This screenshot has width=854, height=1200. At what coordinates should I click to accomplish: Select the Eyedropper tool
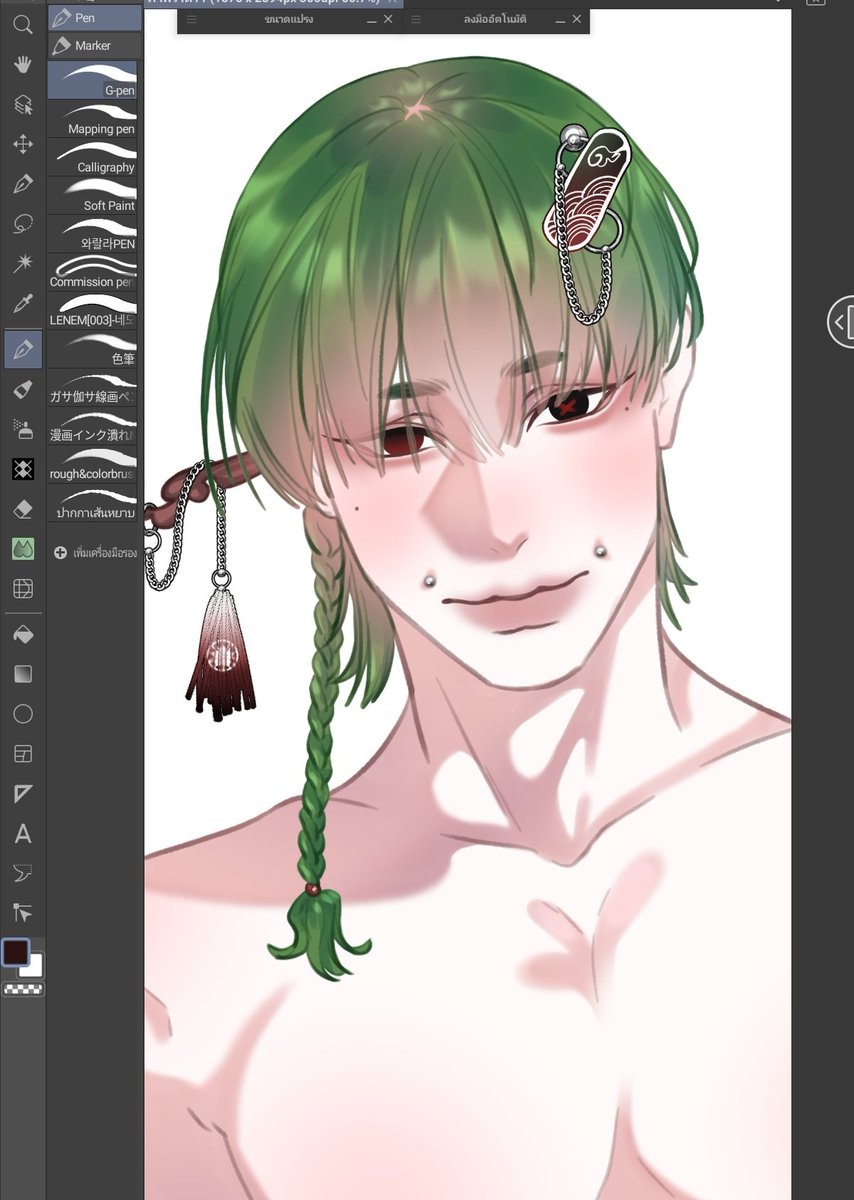pyautogui.click(x=22, y=305)
